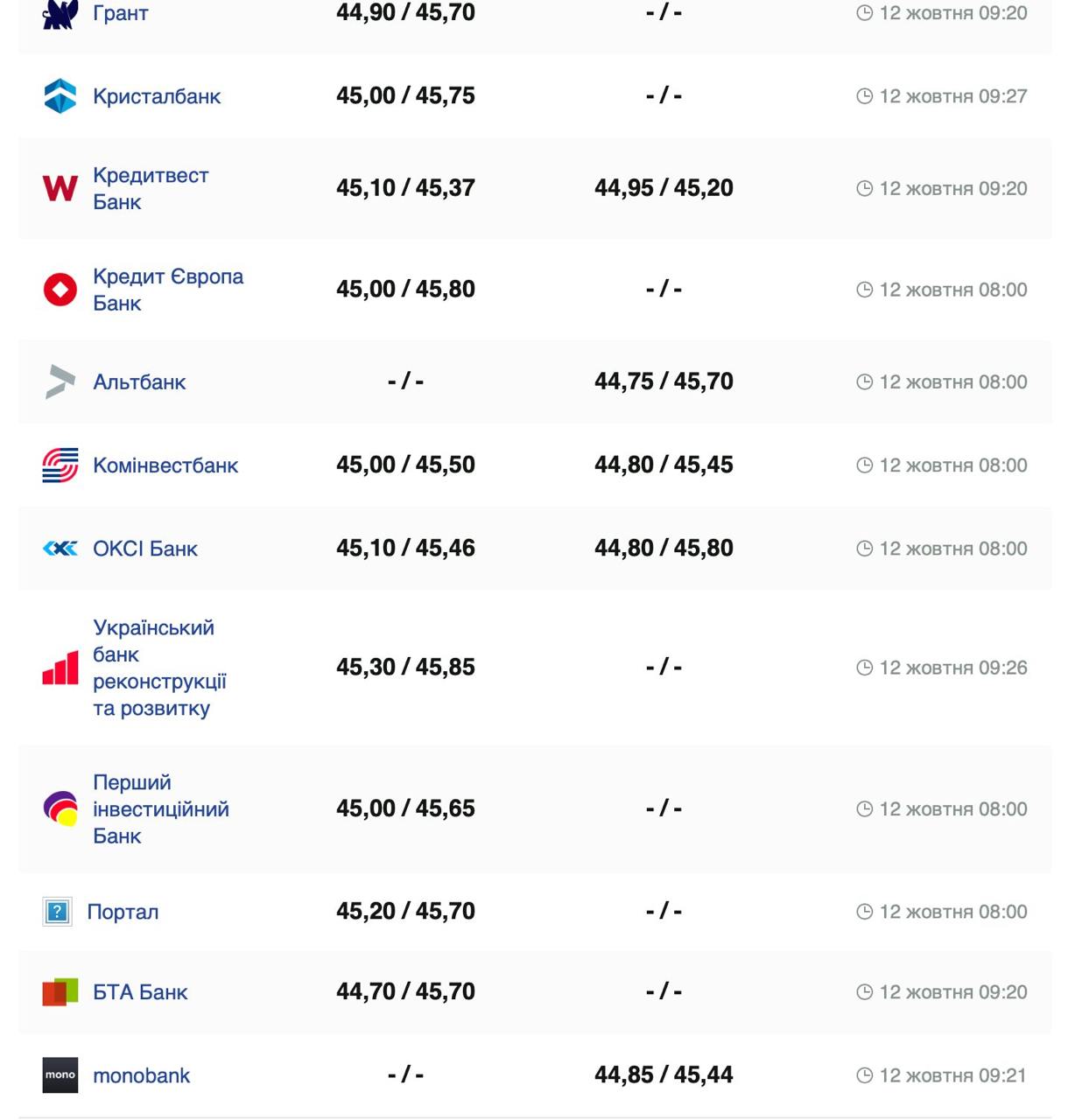Follow the monobank name link
The height and width of the screenshot is (1120, 1068).
[x=141, y=1075]
